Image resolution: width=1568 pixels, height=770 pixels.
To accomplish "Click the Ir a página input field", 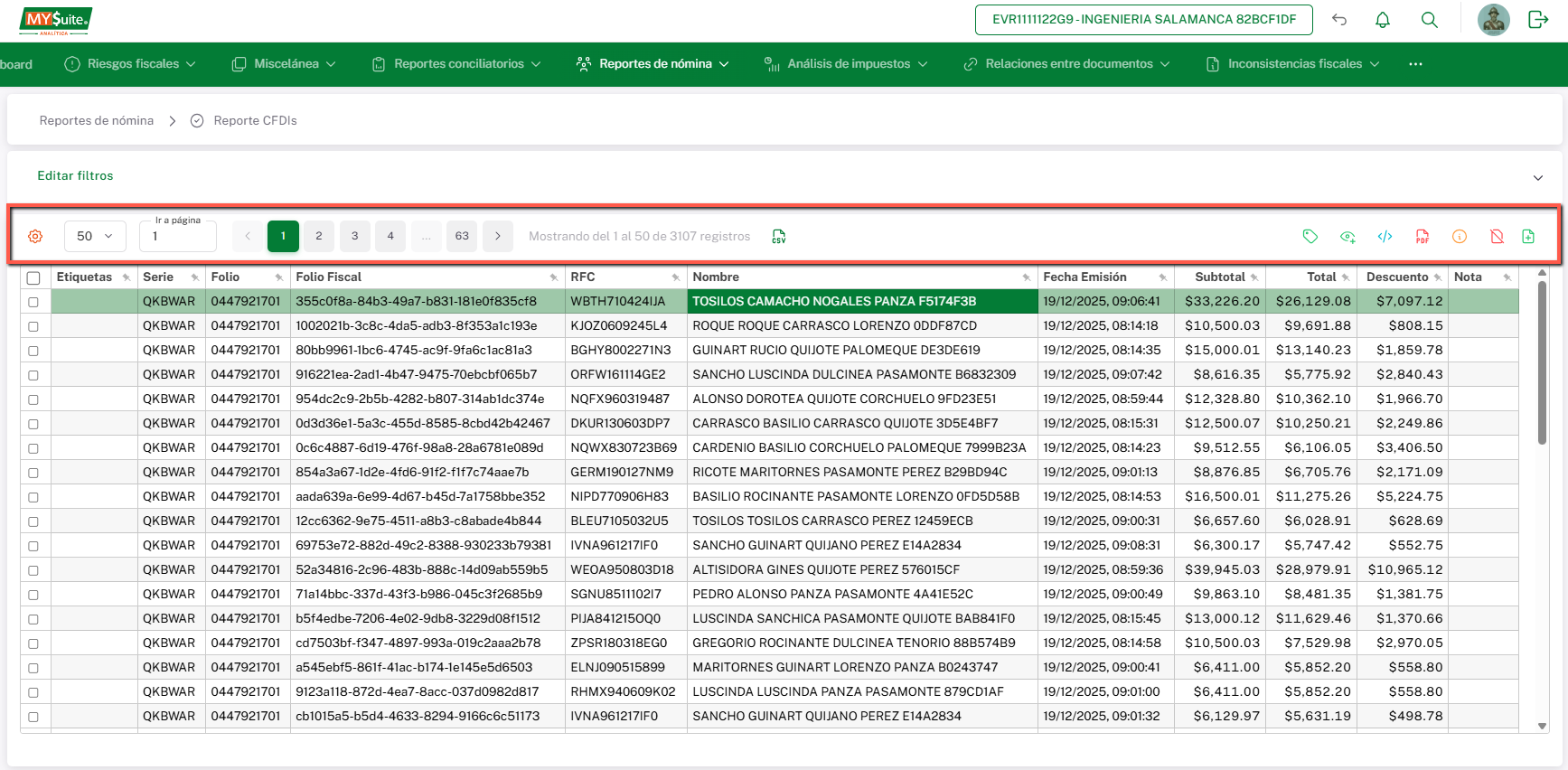I will 179,238.
